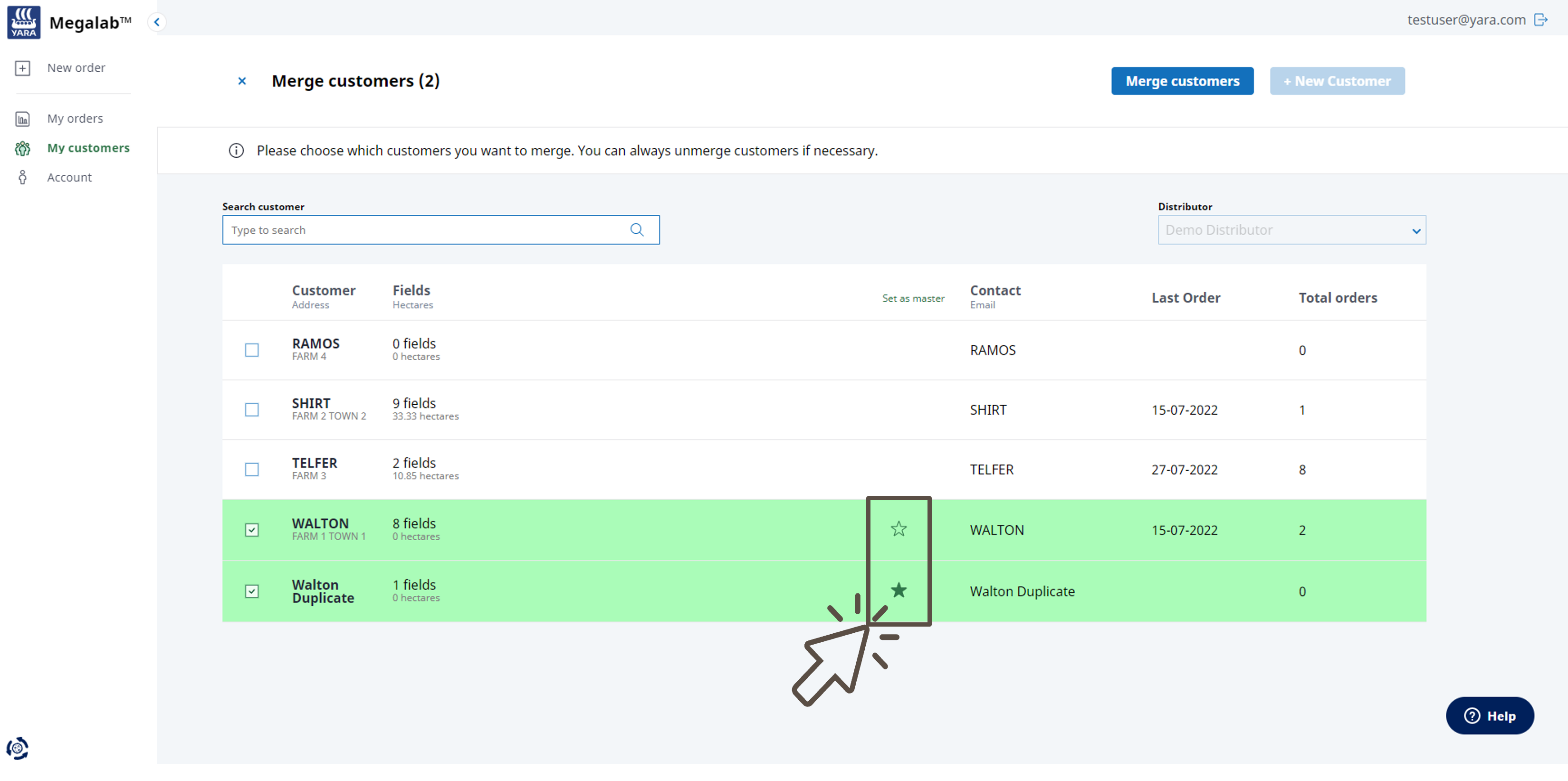1568x781 pixels.
Task: Click the logout icon next to email
Action: [1540, 20]
